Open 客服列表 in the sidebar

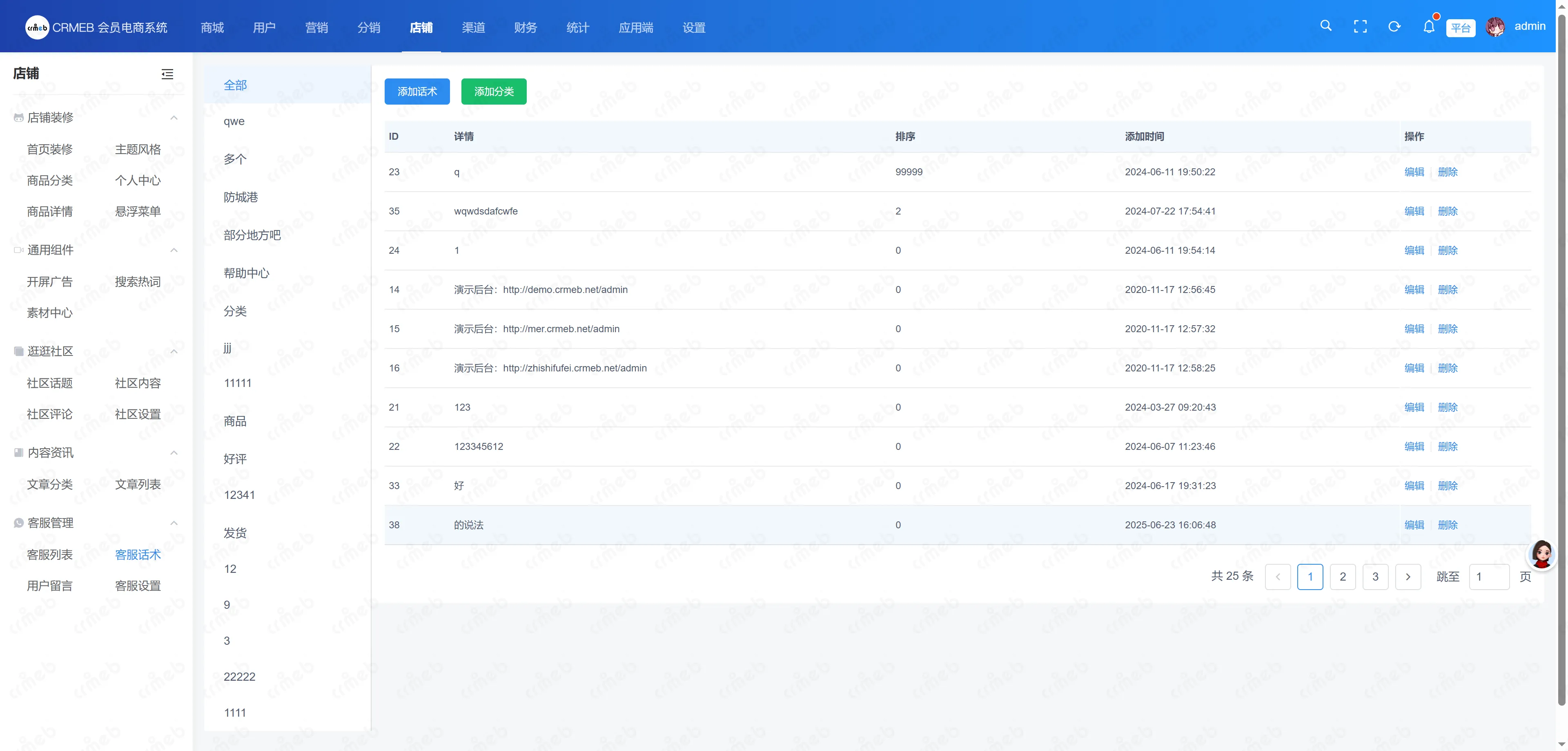(50, 555)
